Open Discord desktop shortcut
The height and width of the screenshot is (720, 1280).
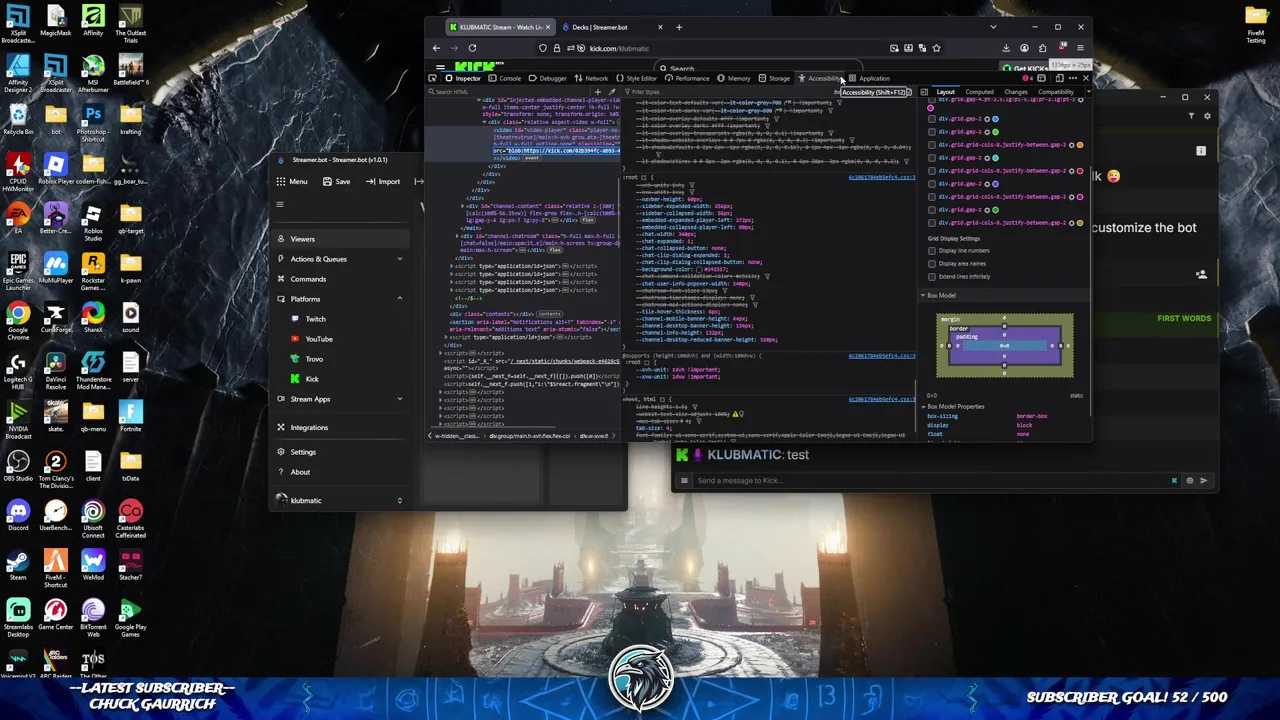18,516
